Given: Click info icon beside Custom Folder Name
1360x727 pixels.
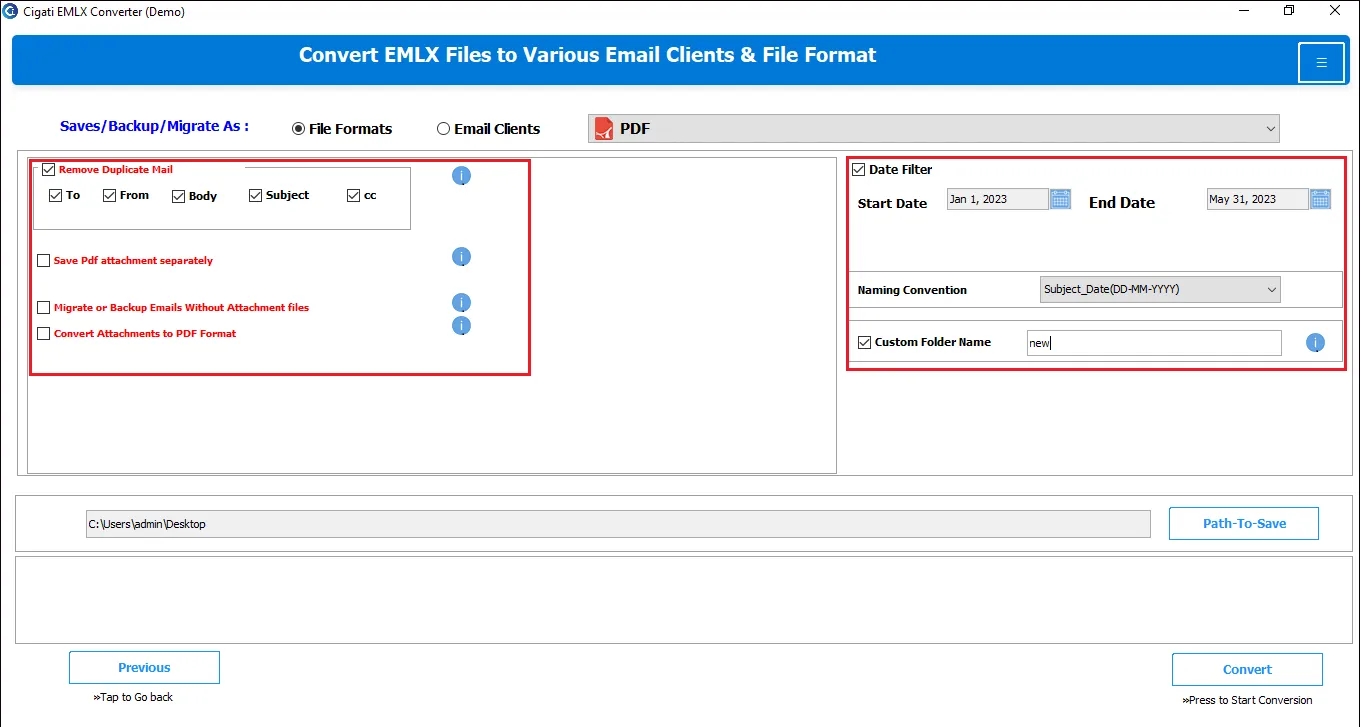Looking at the screenshot, I should [1315, 343].
